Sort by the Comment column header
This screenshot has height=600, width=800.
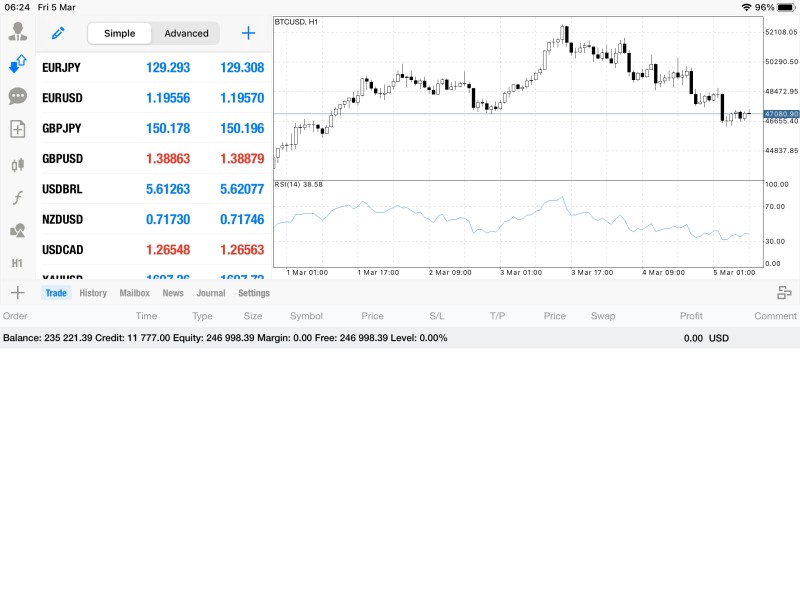pos(775,316)
